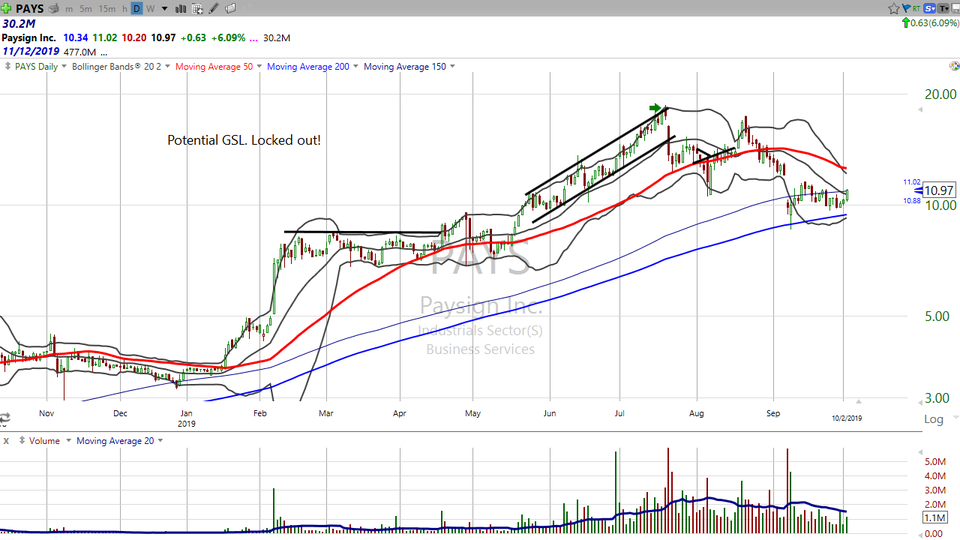Click the green plus add-symbol icon
The height and width of the screenshot is (540, 960).
click(8, 8)
